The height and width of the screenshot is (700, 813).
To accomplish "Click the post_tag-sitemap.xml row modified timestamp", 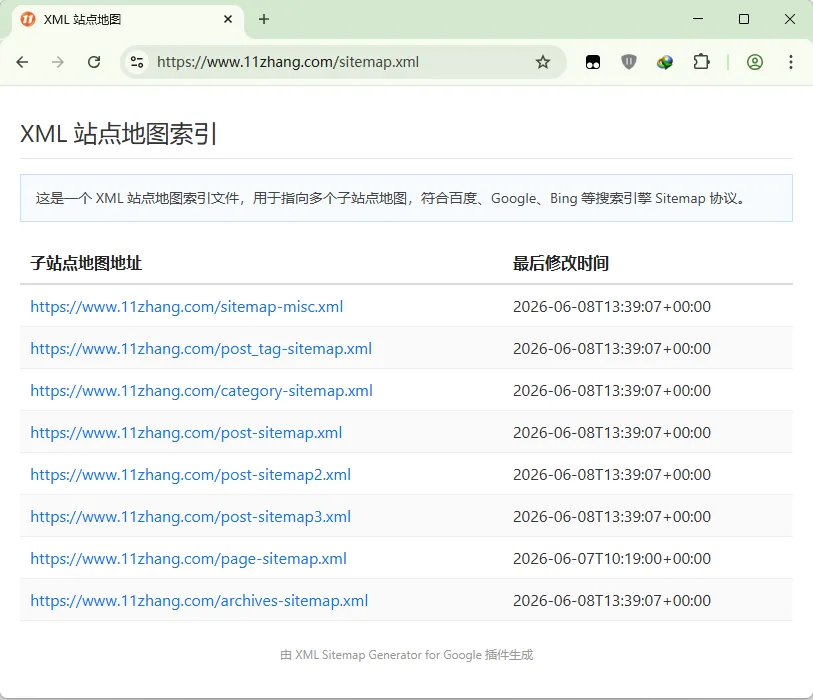I will [x=612, y=348].
